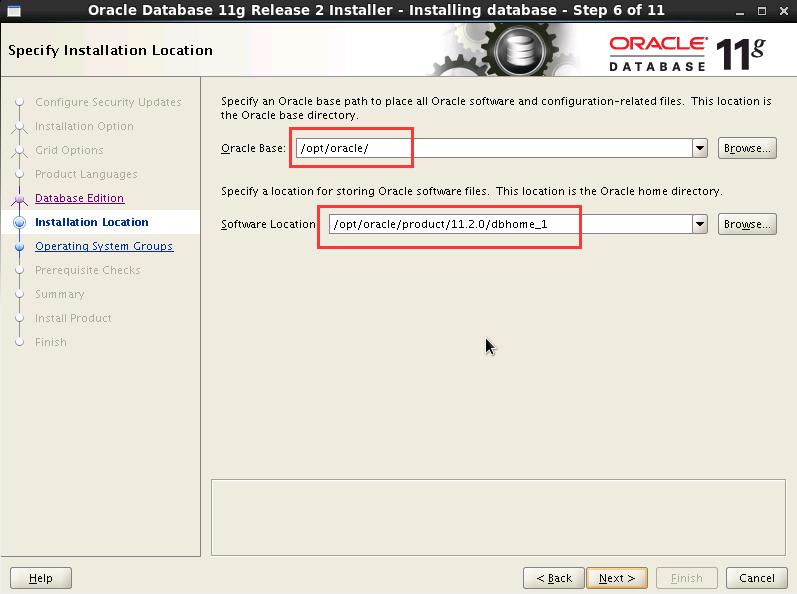Close the installer window

[x=783, y=11]
